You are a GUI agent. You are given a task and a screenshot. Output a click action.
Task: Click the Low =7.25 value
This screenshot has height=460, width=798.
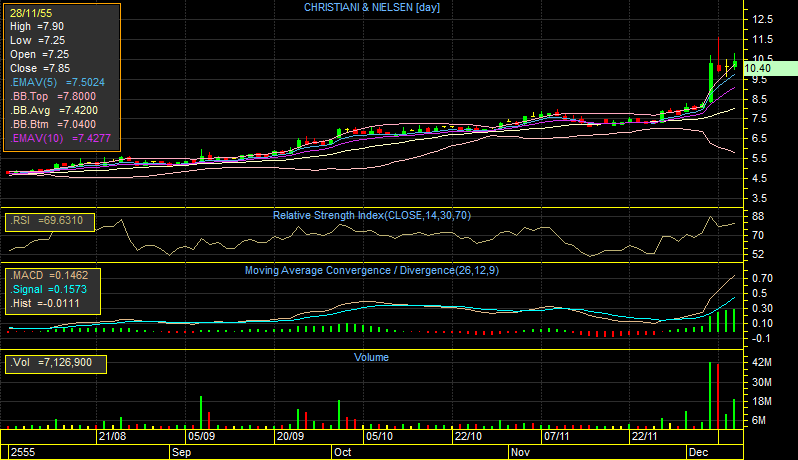coord(37,40)
